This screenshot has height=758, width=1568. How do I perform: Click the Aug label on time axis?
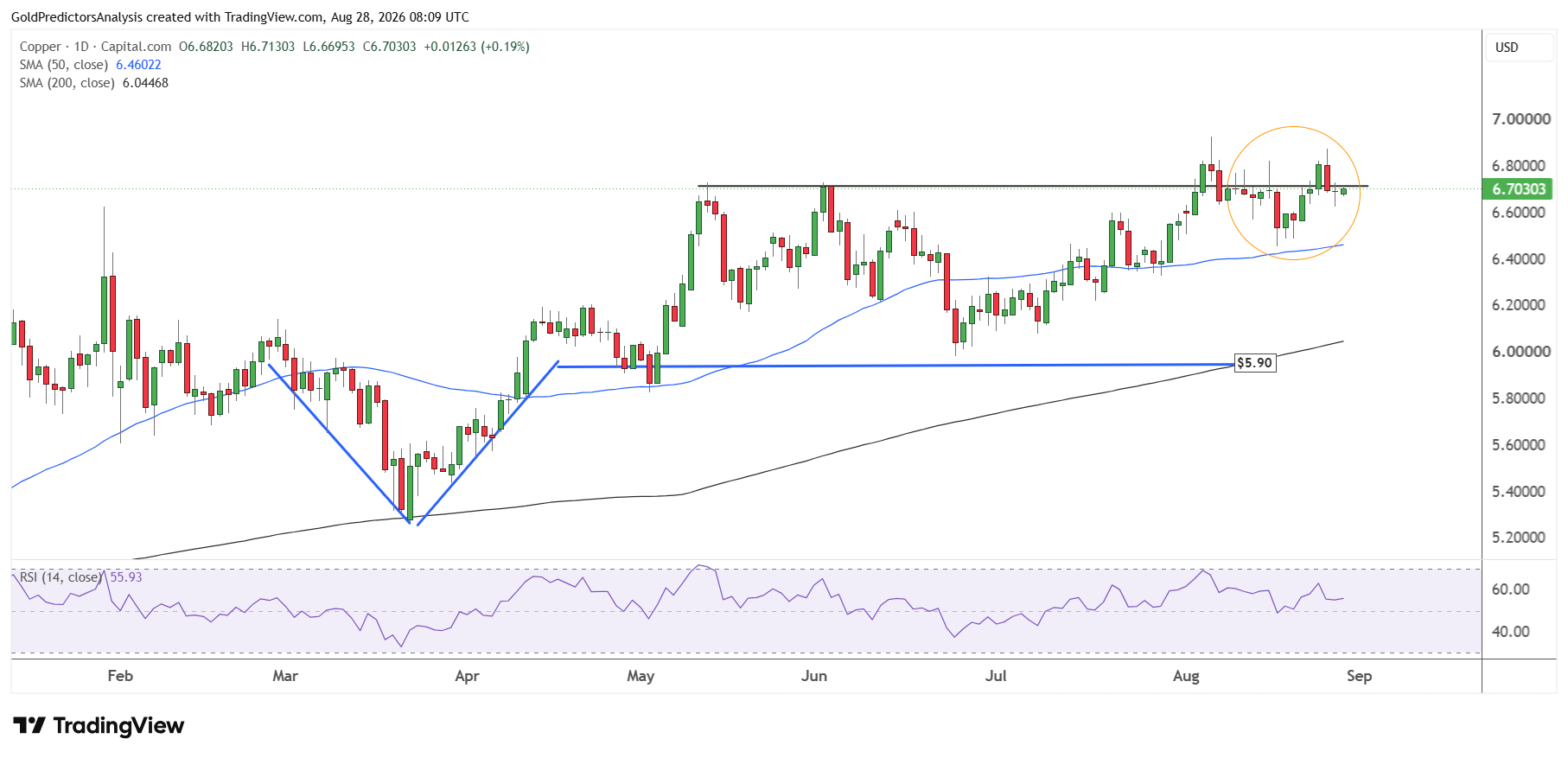click(x=1186, y=676)
